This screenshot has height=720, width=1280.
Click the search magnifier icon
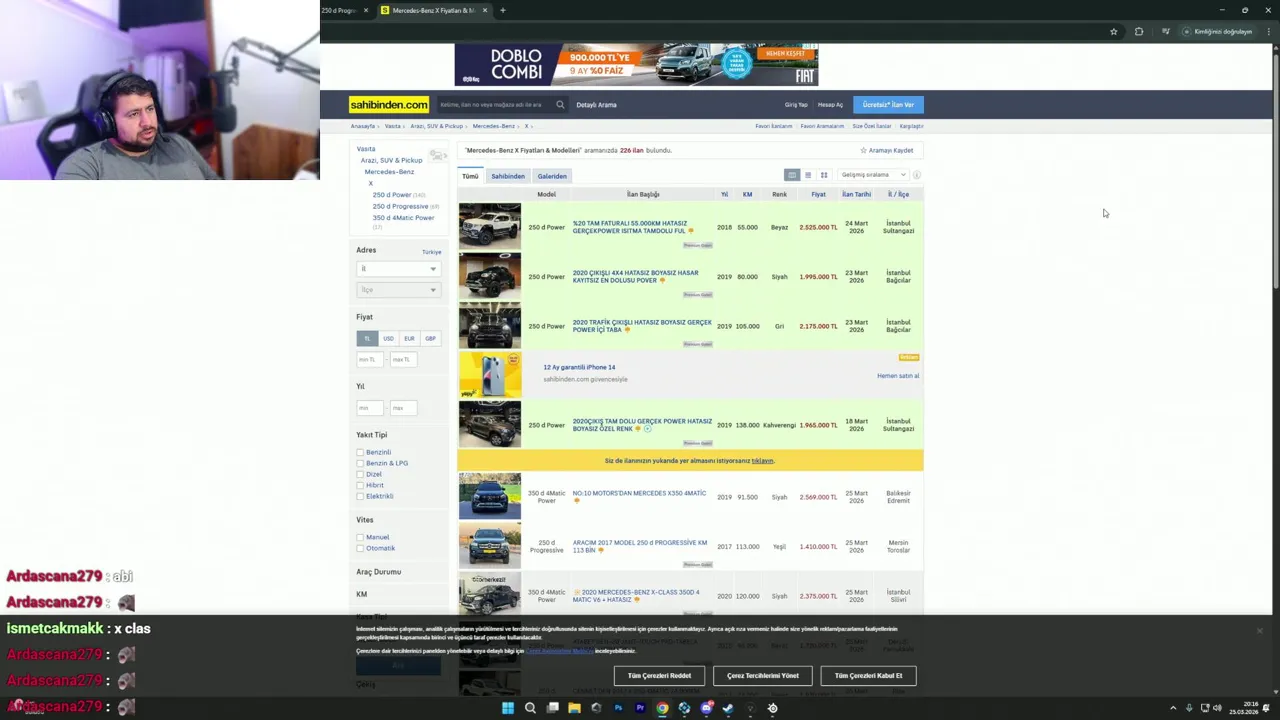pyautogui.click(x=560, y=104)
